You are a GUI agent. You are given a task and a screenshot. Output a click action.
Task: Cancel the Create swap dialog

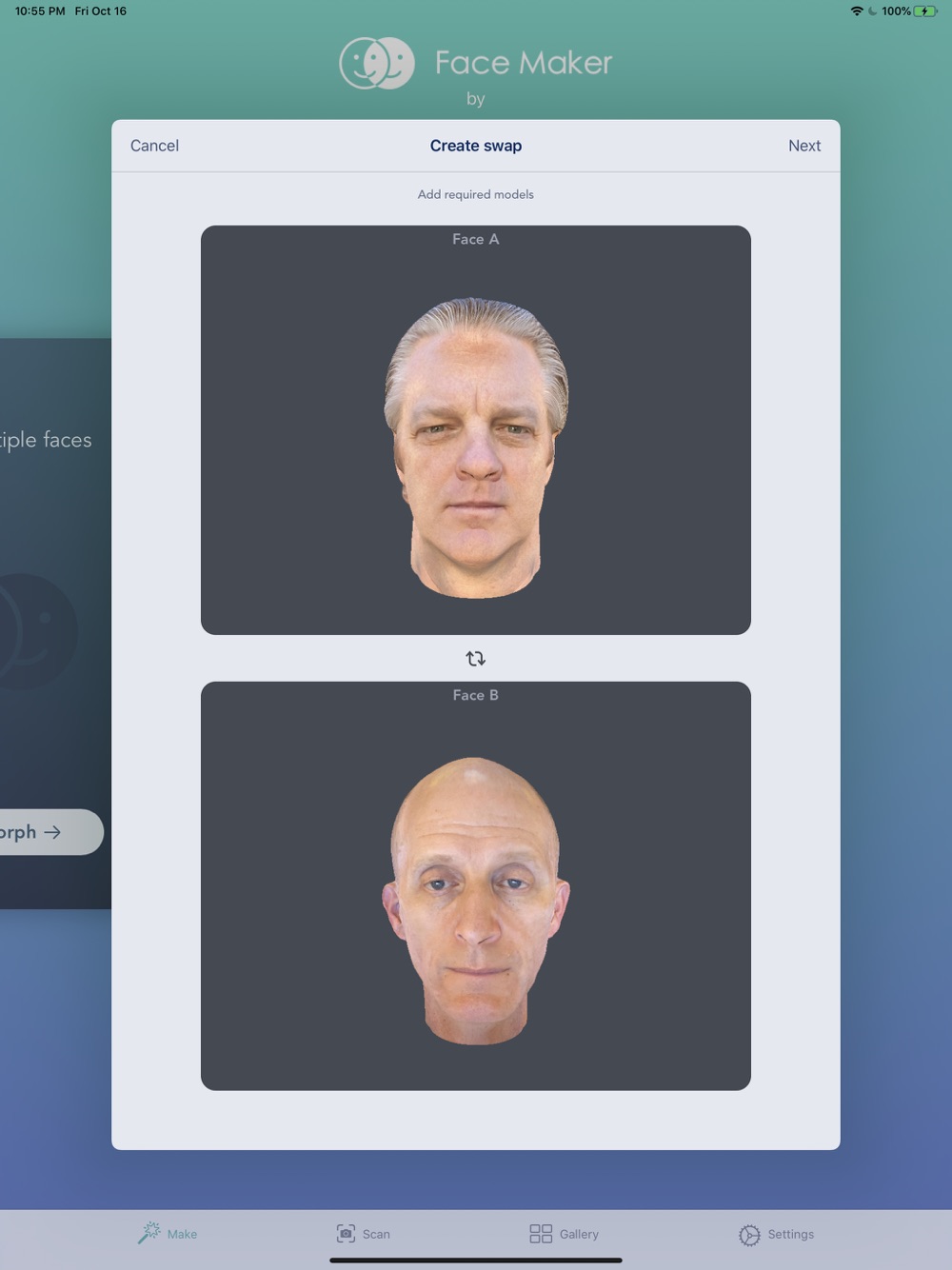(154, 146)
